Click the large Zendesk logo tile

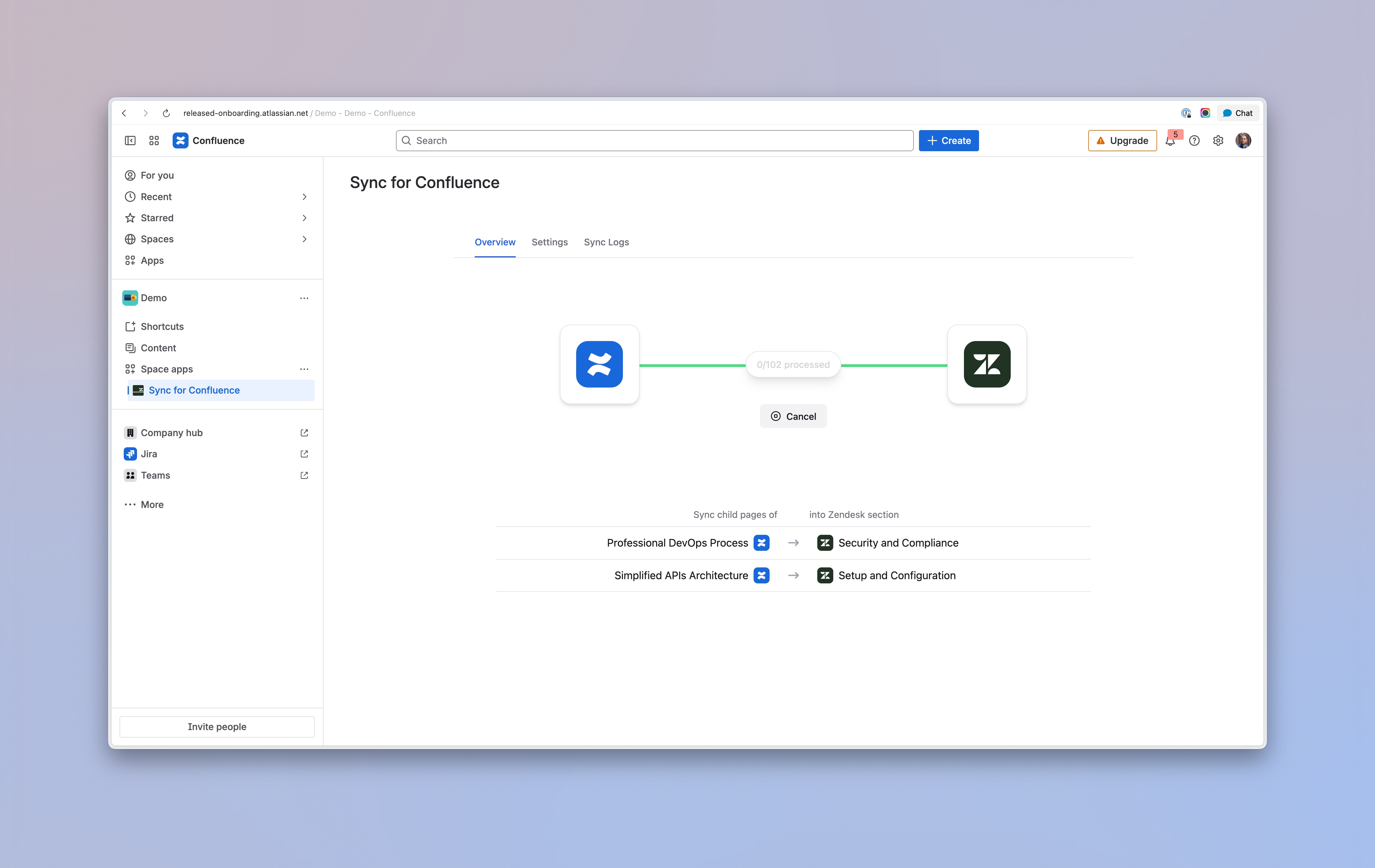987,364
